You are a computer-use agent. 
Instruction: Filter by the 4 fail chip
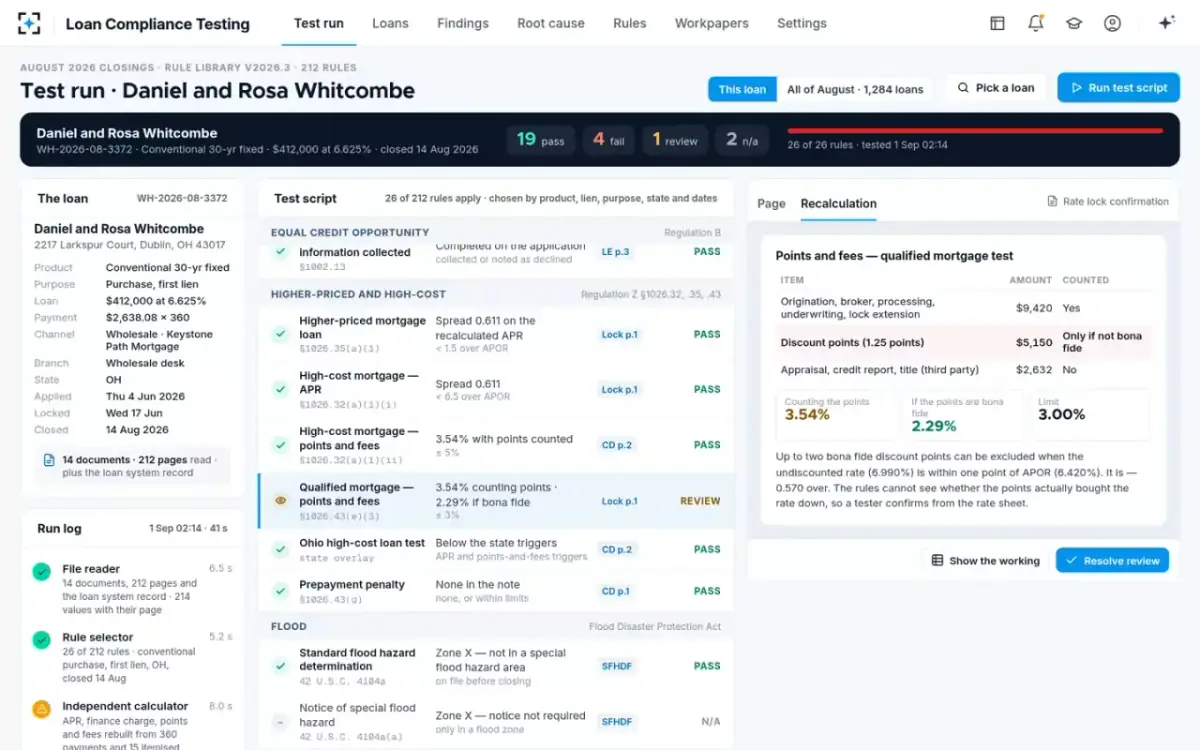(608, 140)
